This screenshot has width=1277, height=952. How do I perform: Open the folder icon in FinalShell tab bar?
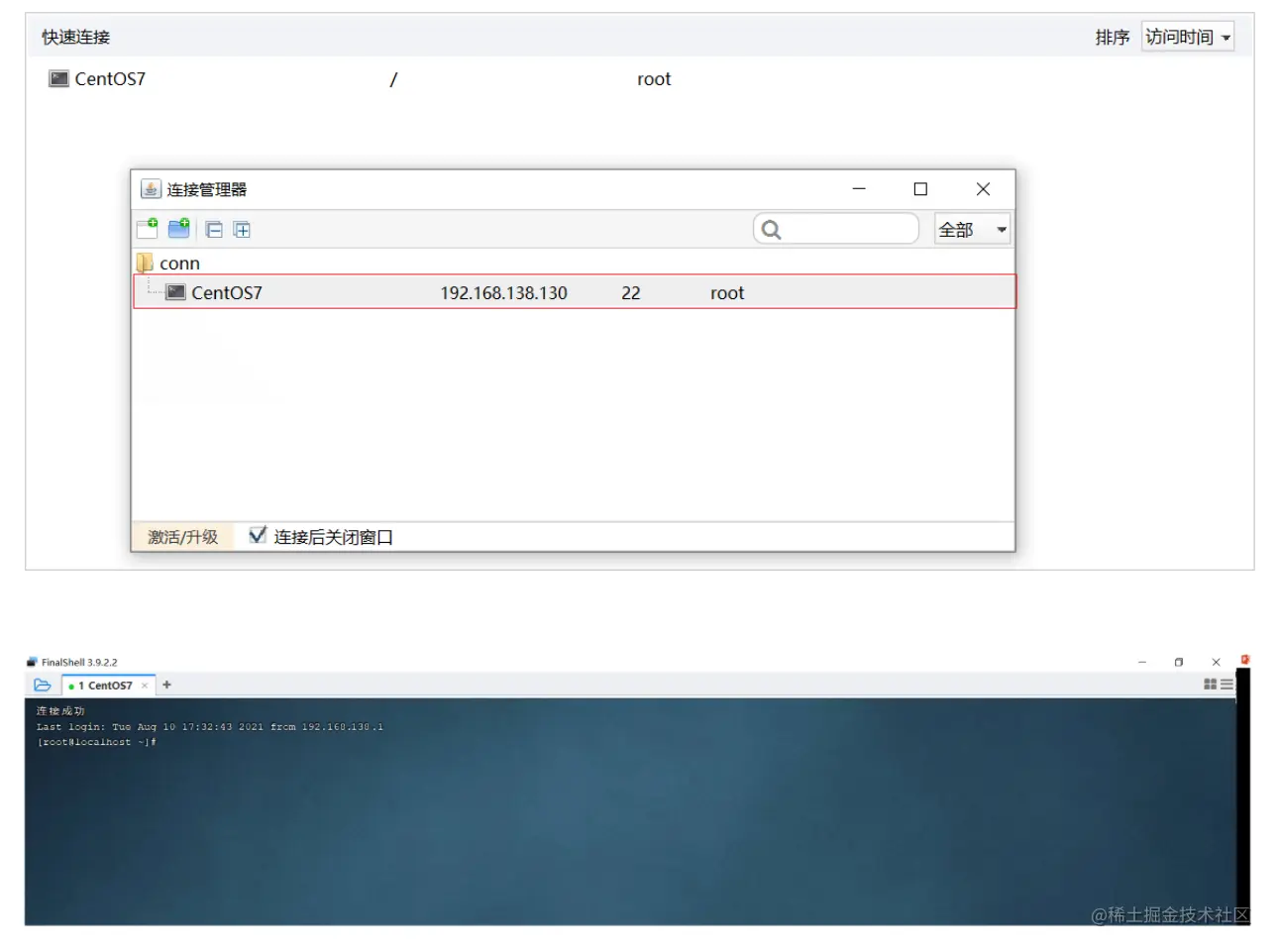[43, 685]
